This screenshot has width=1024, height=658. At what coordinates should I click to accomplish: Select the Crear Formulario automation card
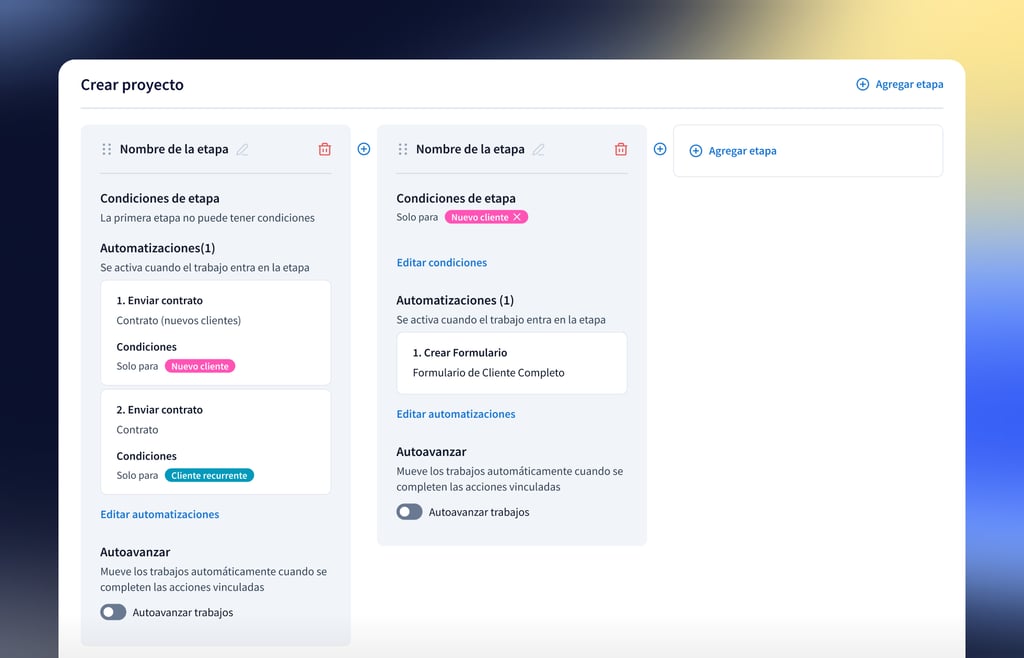click(x=511, y=362)
